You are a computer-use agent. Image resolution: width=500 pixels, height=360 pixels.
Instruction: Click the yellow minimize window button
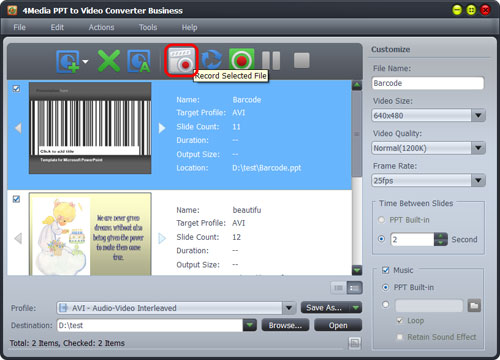click(457, 10)
